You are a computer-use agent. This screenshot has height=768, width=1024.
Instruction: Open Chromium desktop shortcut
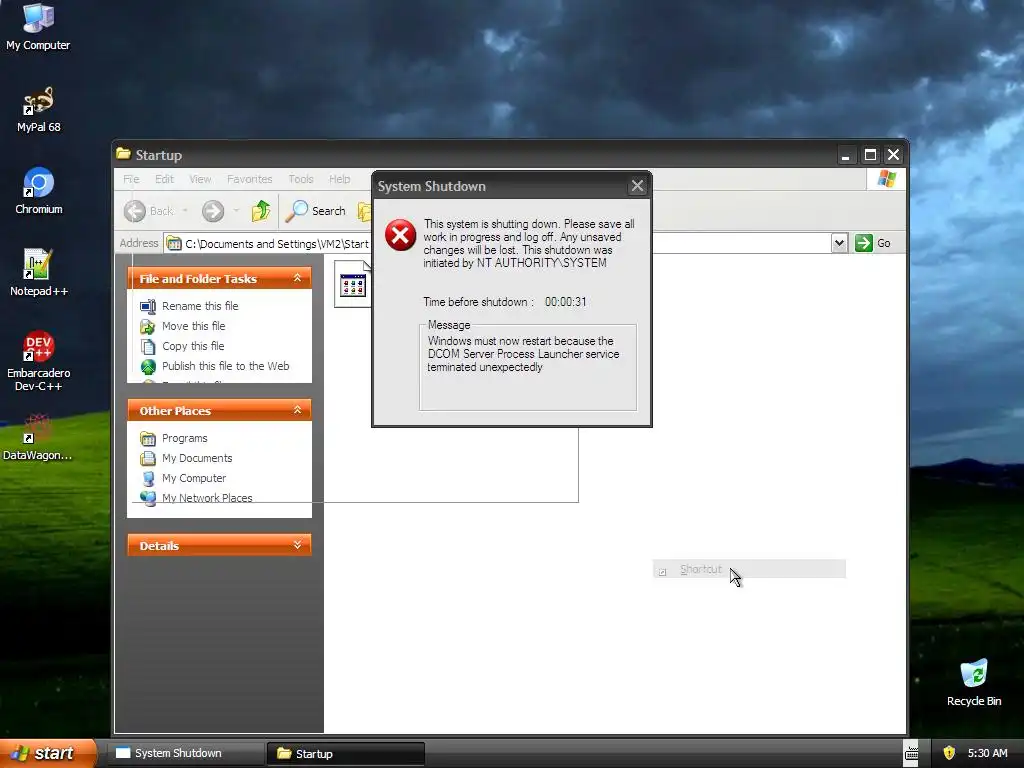click(38, 191)
